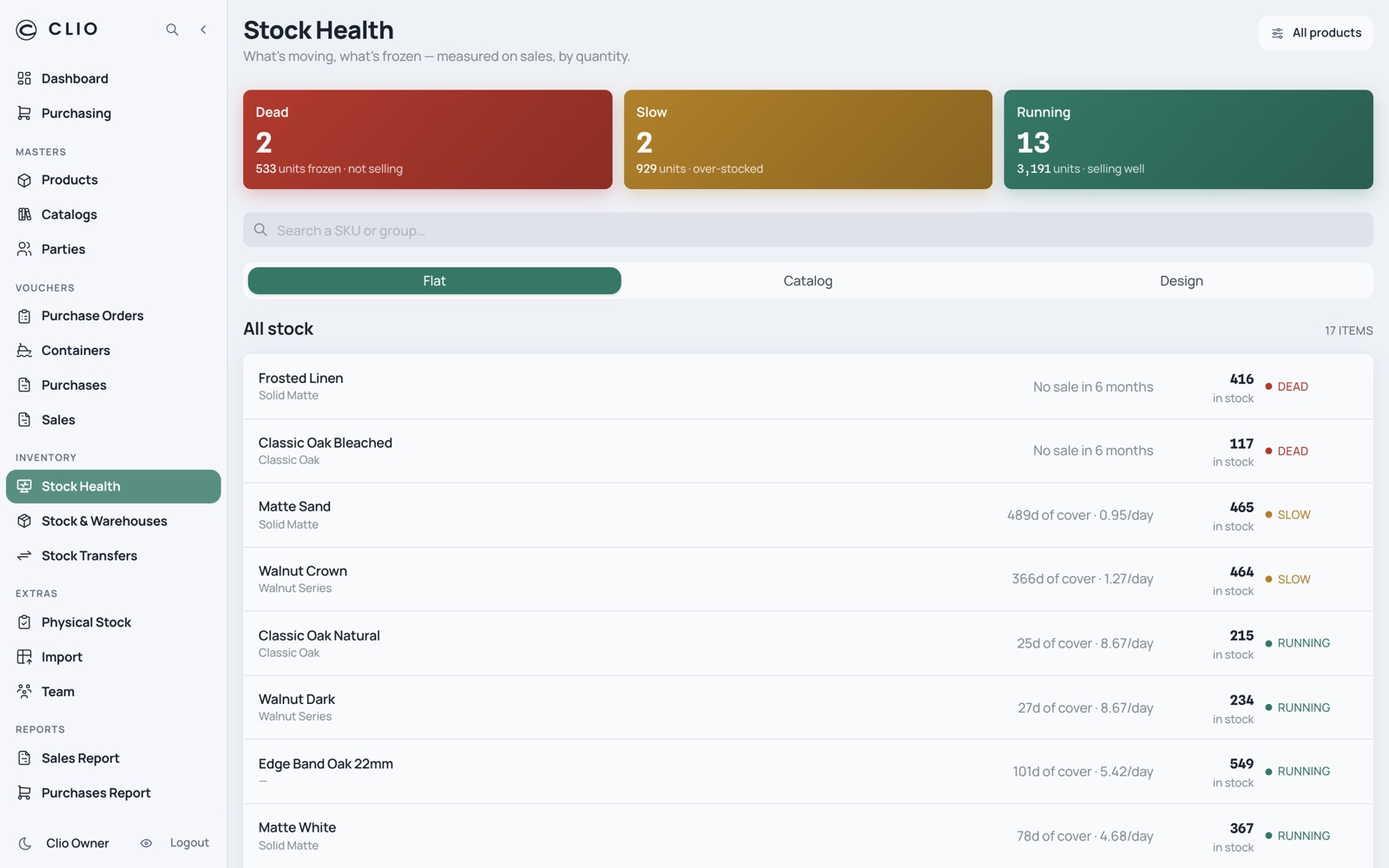1389x868 pixels.
Task: Toggle the eye visibility icon beside Logout
Action: pos(146,843)
